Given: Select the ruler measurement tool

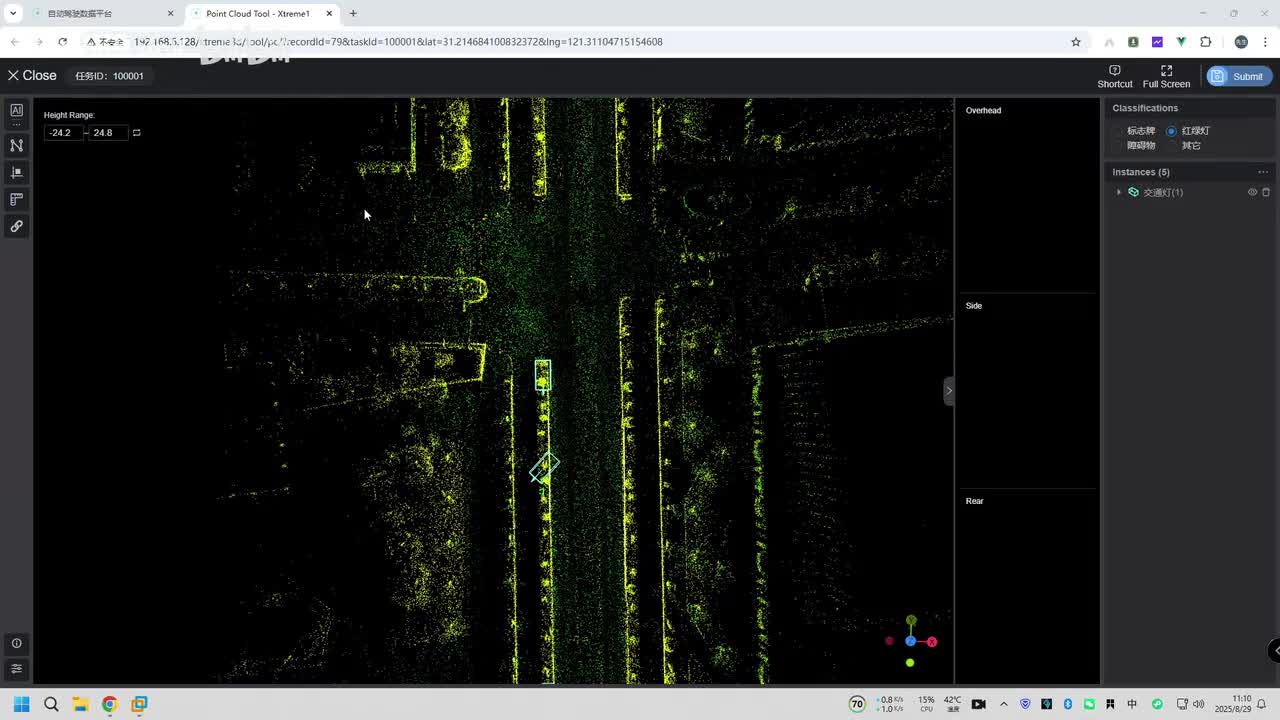Looking at the screenshot, I should pos(16,199).
